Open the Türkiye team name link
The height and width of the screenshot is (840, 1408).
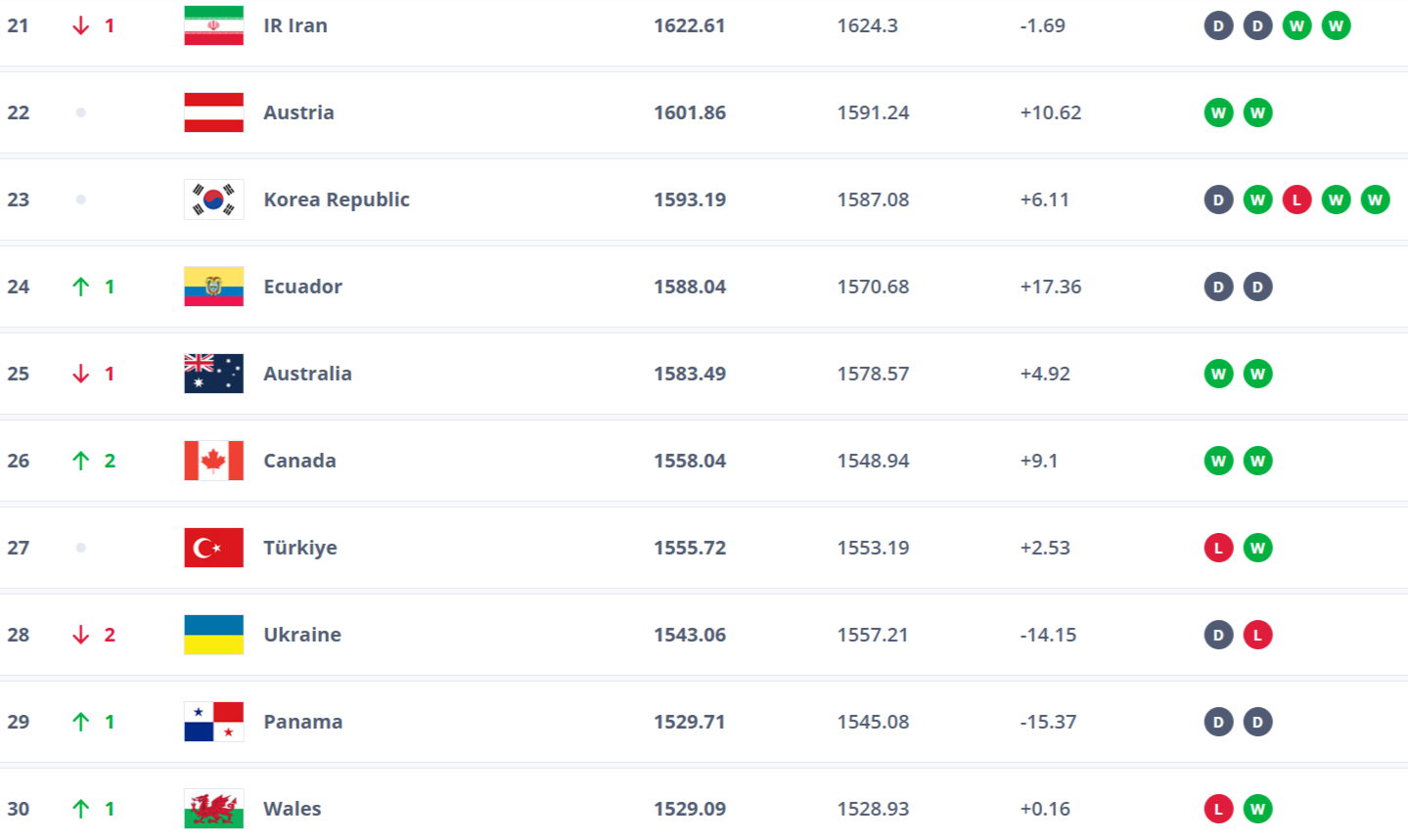pos(299,548)
